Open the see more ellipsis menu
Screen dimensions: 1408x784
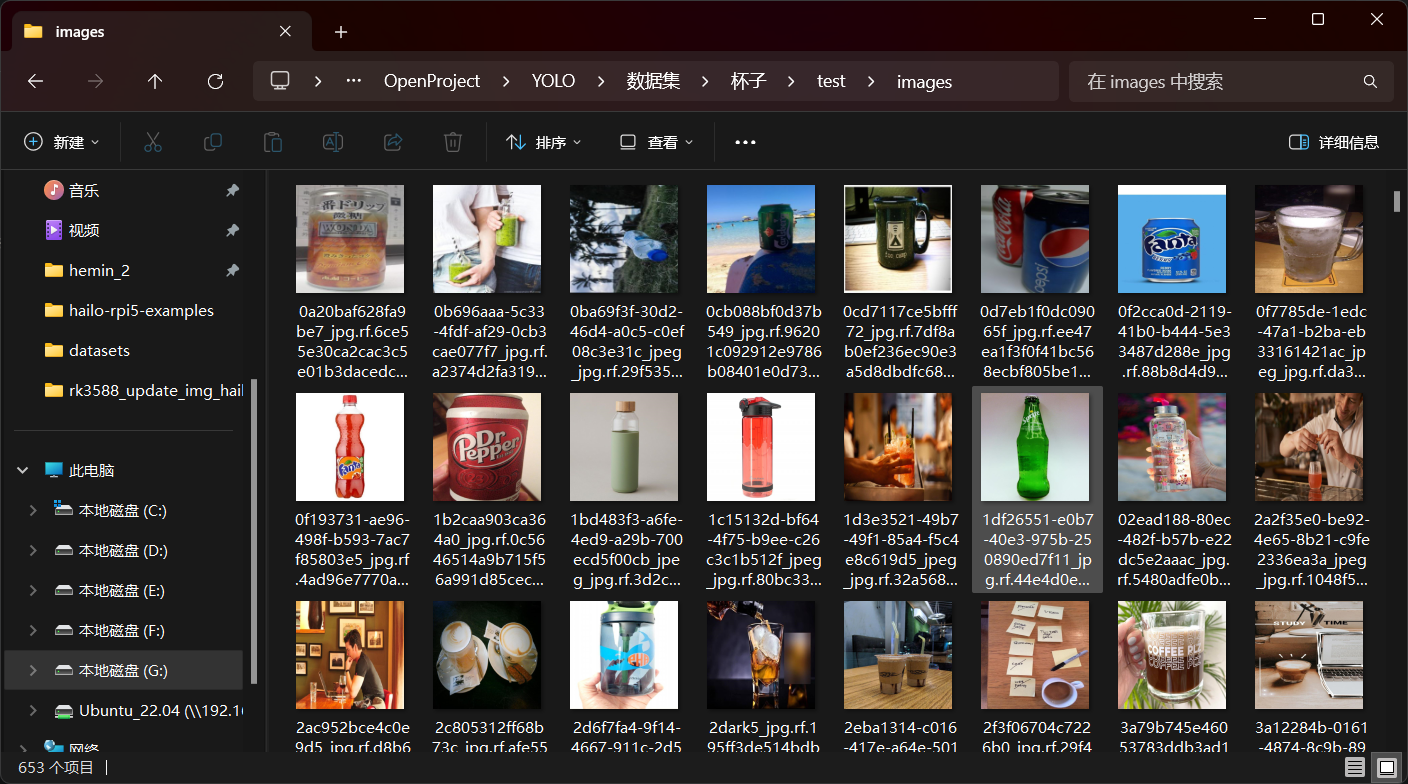[x=745, y=142]
